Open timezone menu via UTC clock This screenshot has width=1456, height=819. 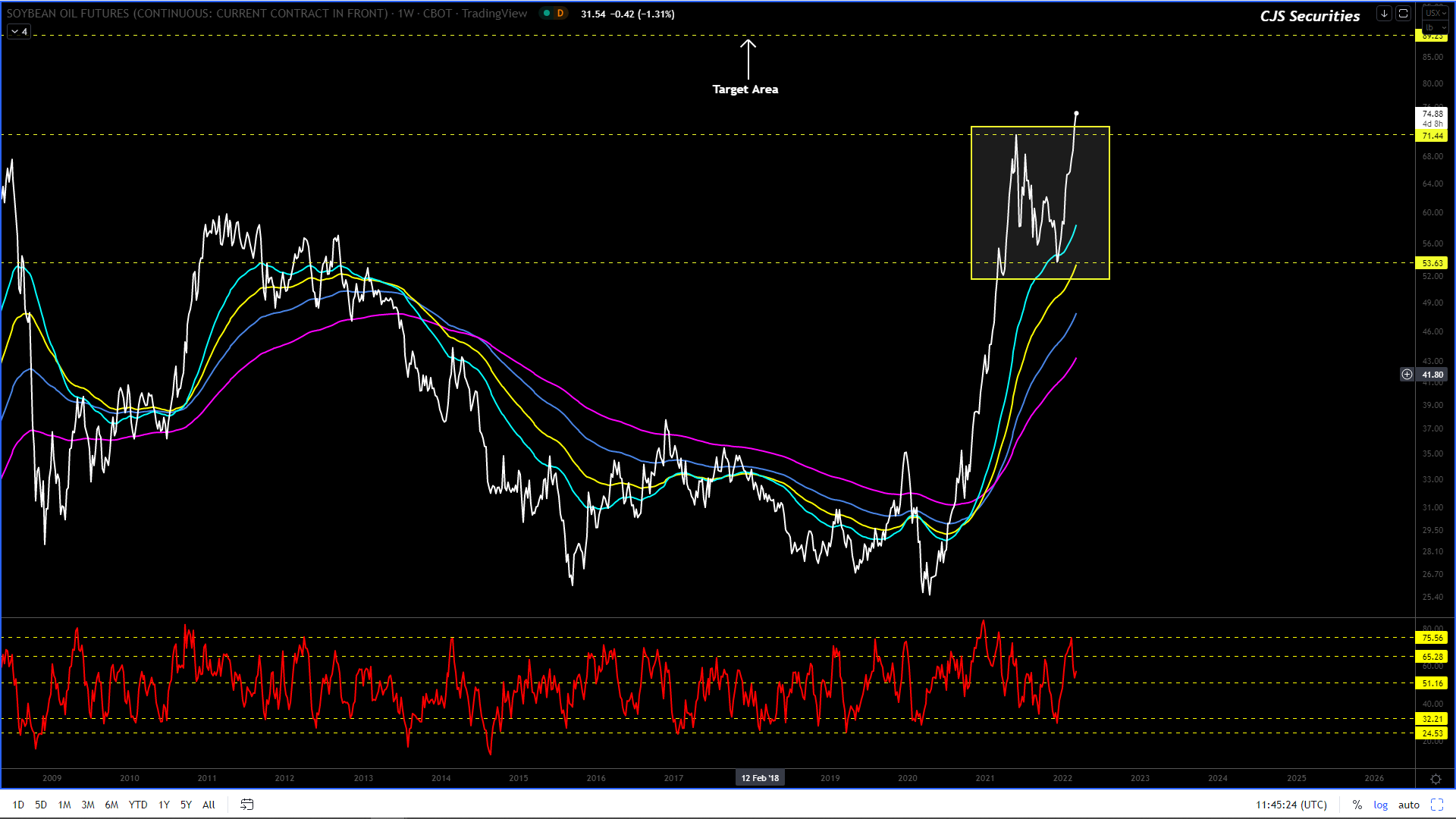(1291, 805)
